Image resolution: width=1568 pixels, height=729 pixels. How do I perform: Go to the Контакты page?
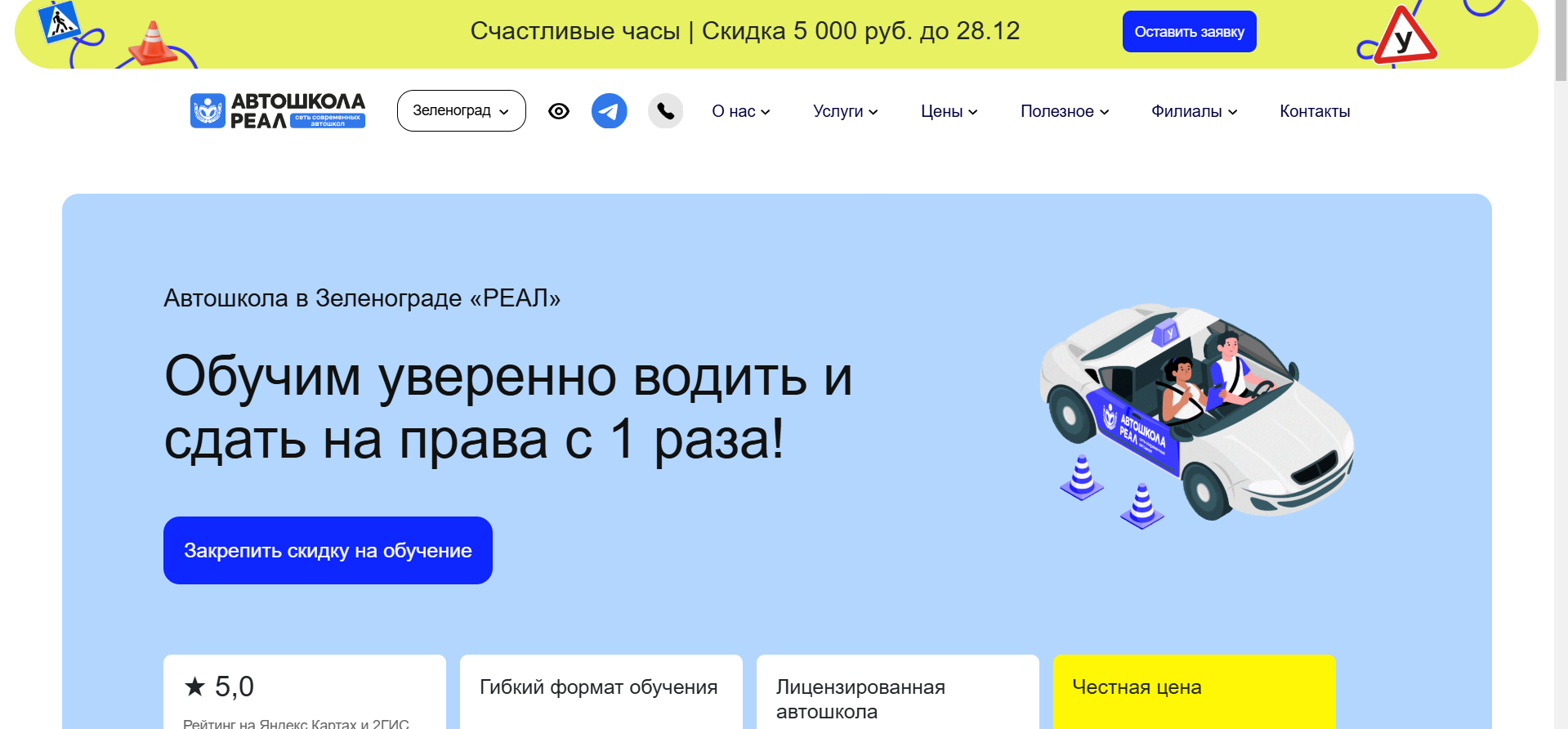(1315, 111)
